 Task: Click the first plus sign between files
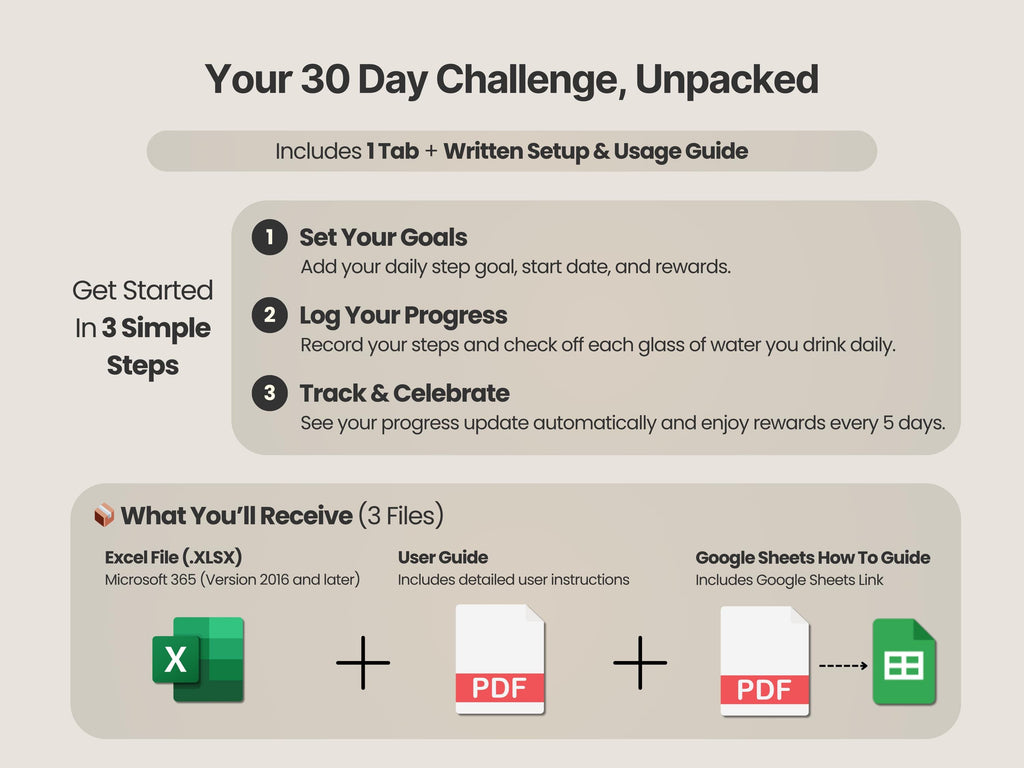[x=363, y=662]
